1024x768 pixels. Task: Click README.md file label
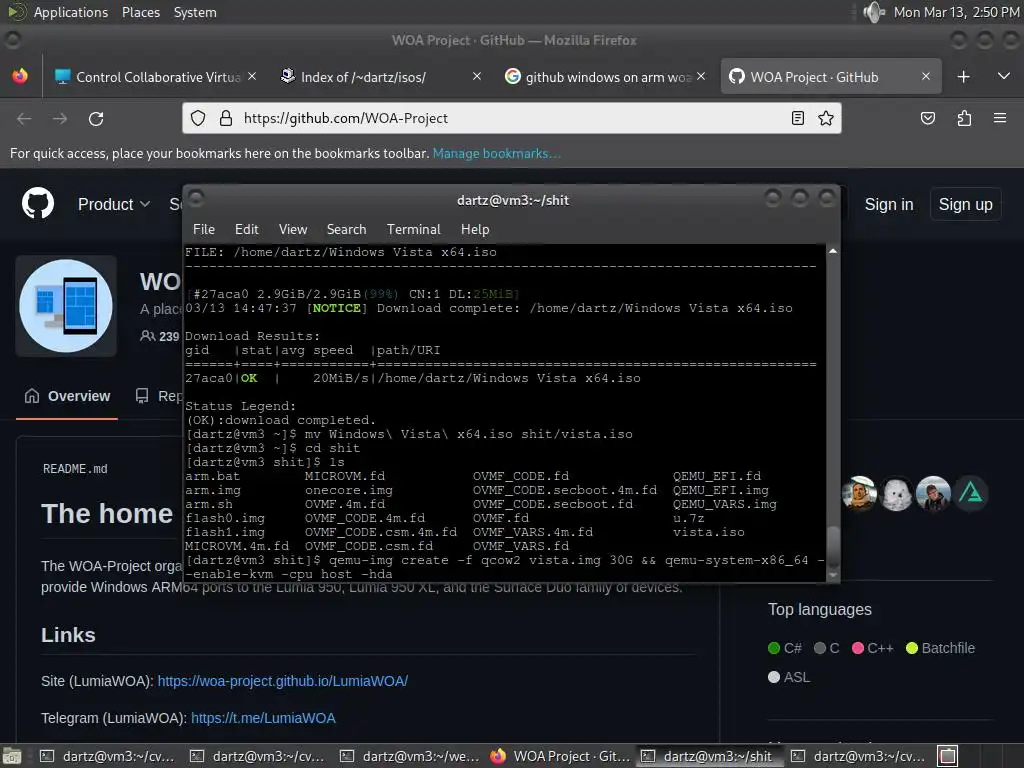point(75,468)
